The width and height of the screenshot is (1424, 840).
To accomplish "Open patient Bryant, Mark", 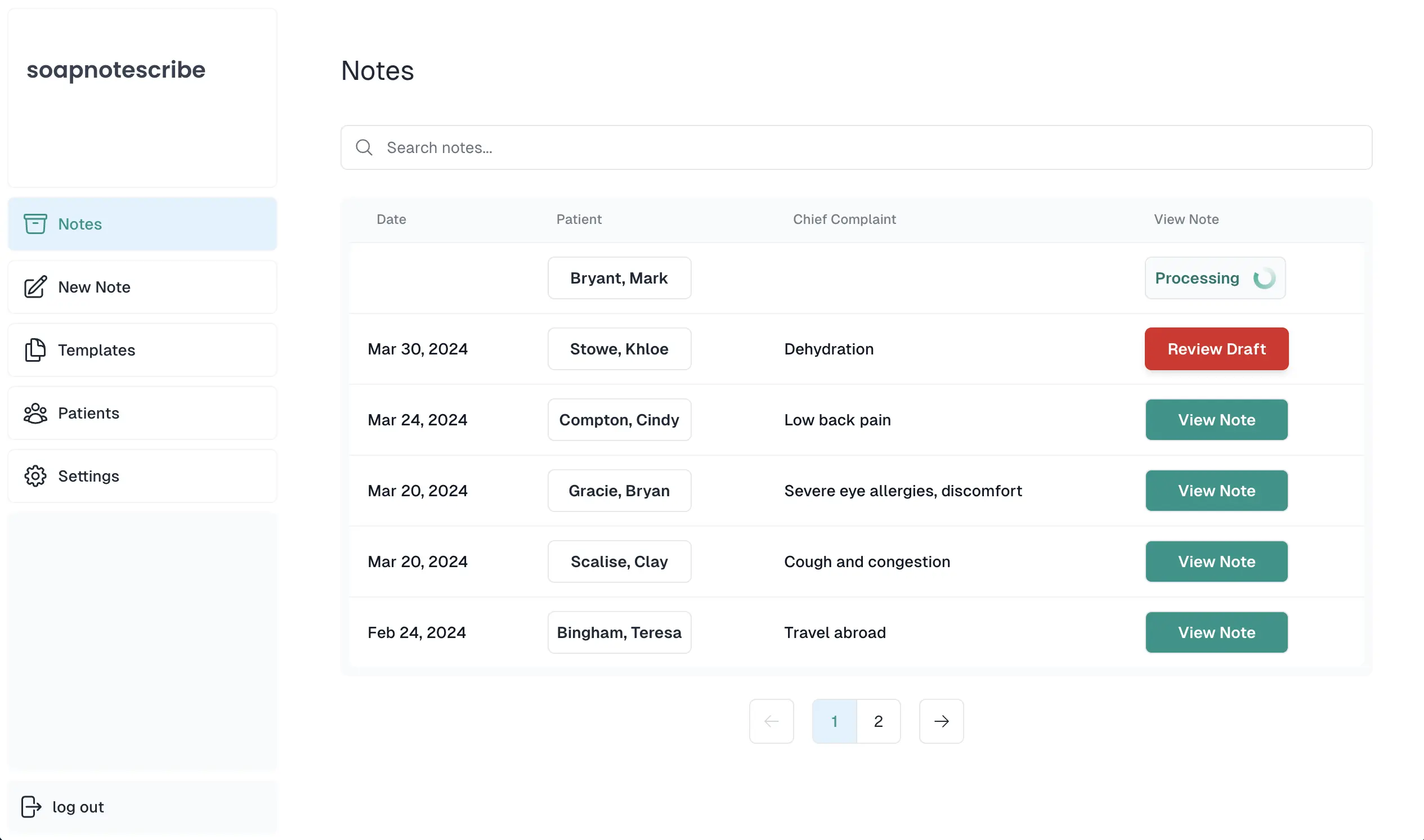I will (619, 278).
